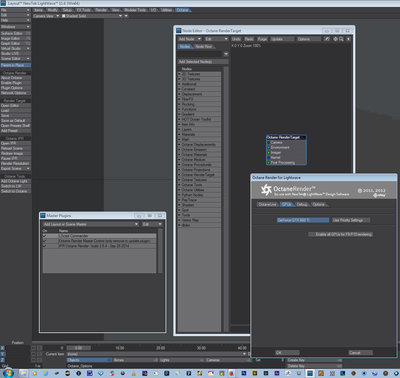Image resolution: width=400 pixels, height=378 pixels.
Task: Toggle the Shaded Solid viewport checkbox
Action: click(x=64, y=16)
